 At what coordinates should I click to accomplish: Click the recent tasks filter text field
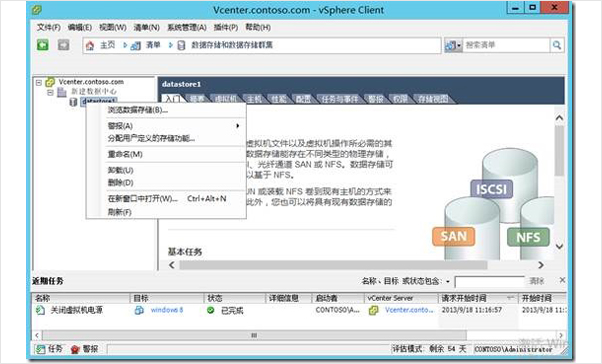[x=489, y=281]
